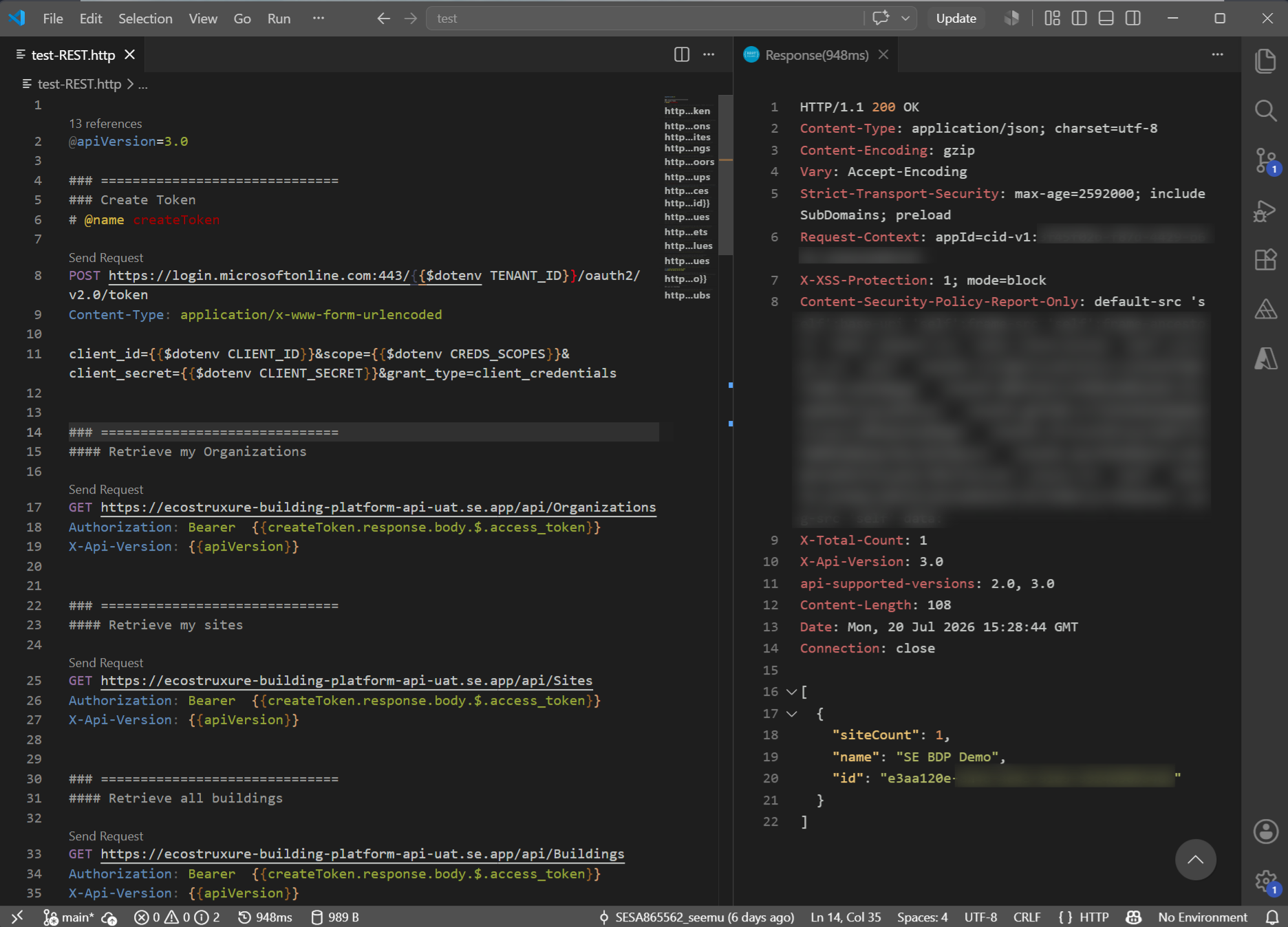Open the Search view in activity bar

tap(1265, 110)
